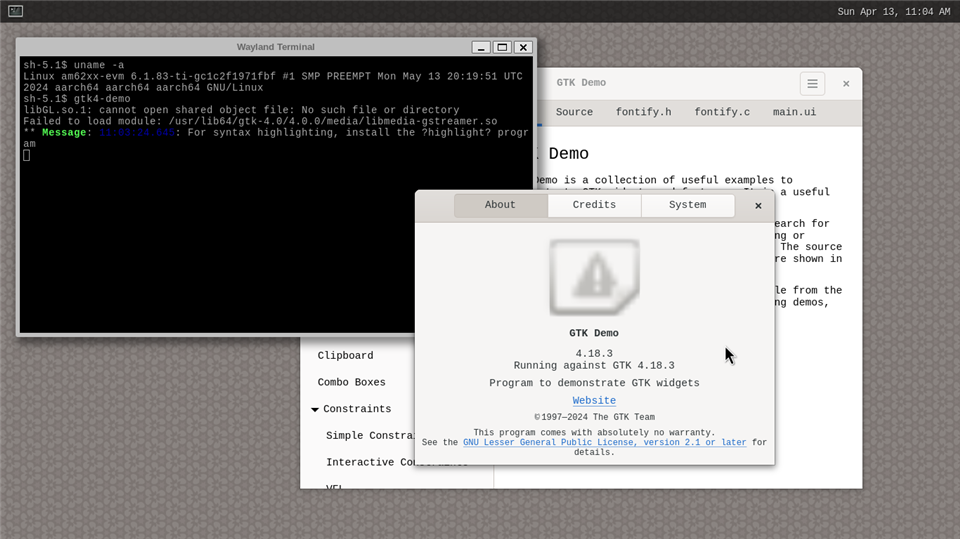Switch to the System tab

[688, 205]
